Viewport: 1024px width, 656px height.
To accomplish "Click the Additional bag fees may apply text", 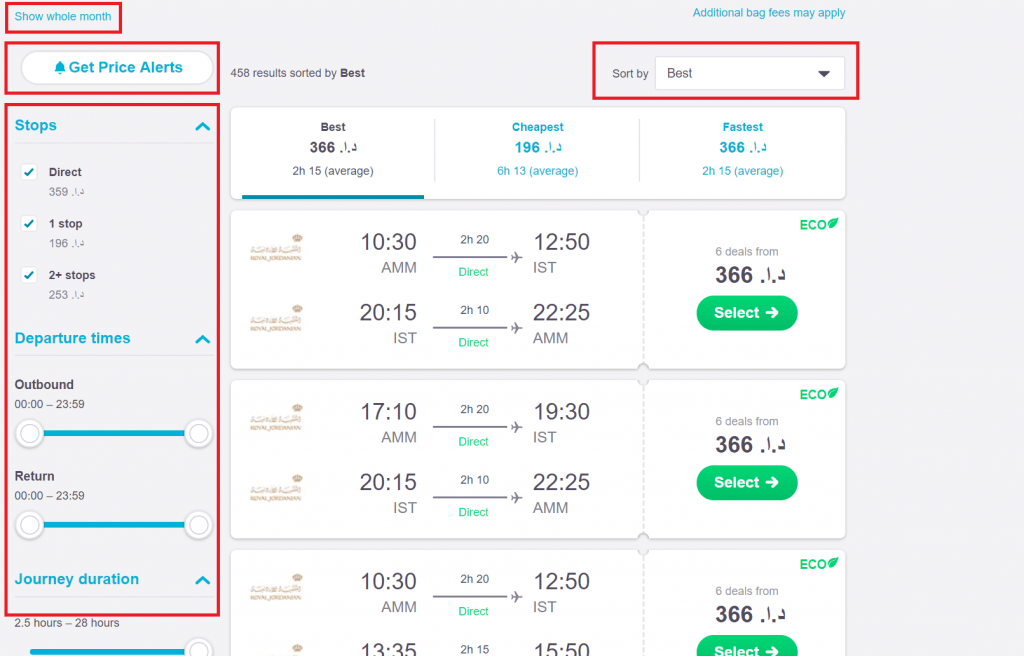I will (x=769, y=13).
